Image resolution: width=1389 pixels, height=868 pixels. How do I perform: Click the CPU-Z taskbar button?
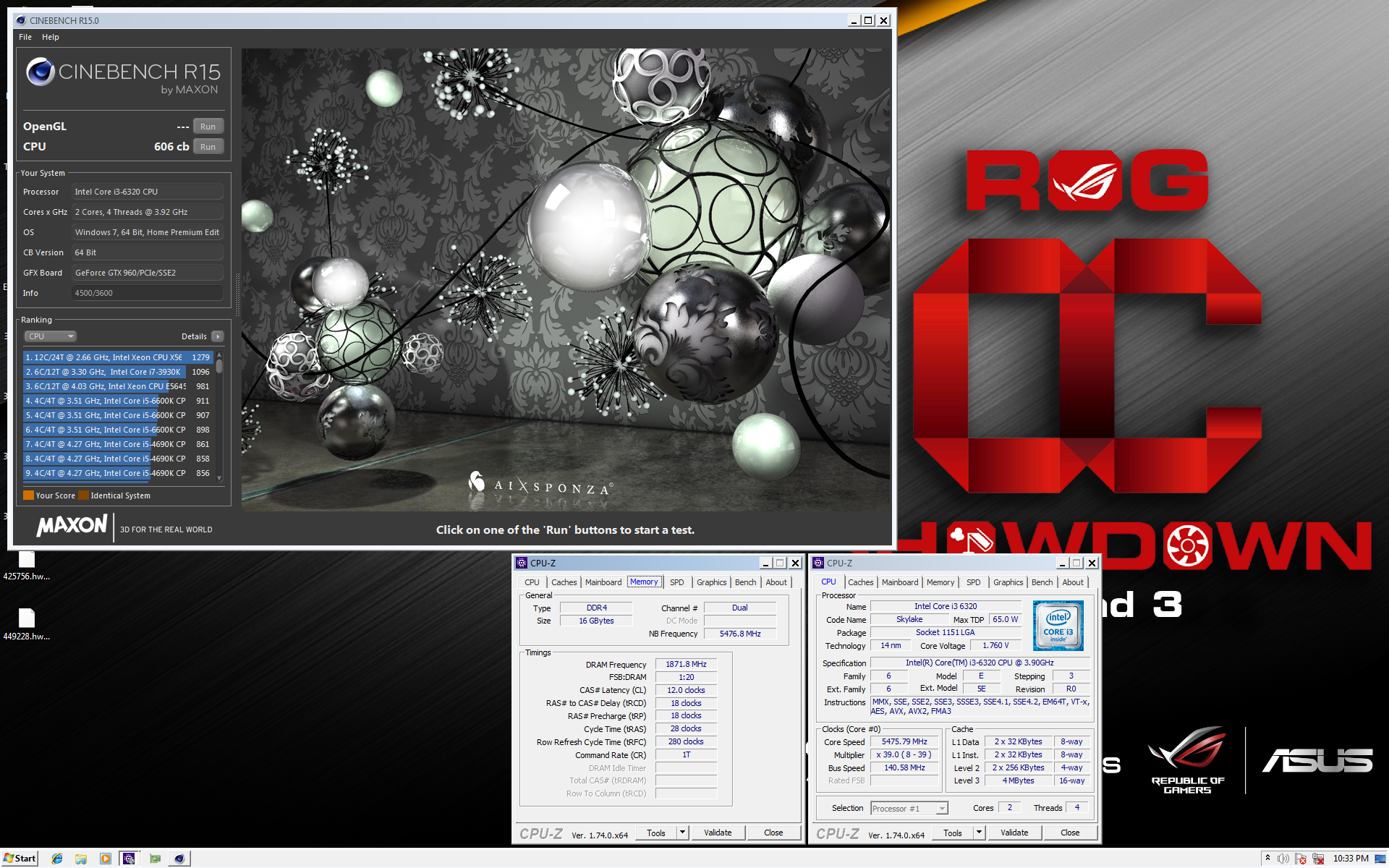129,859
